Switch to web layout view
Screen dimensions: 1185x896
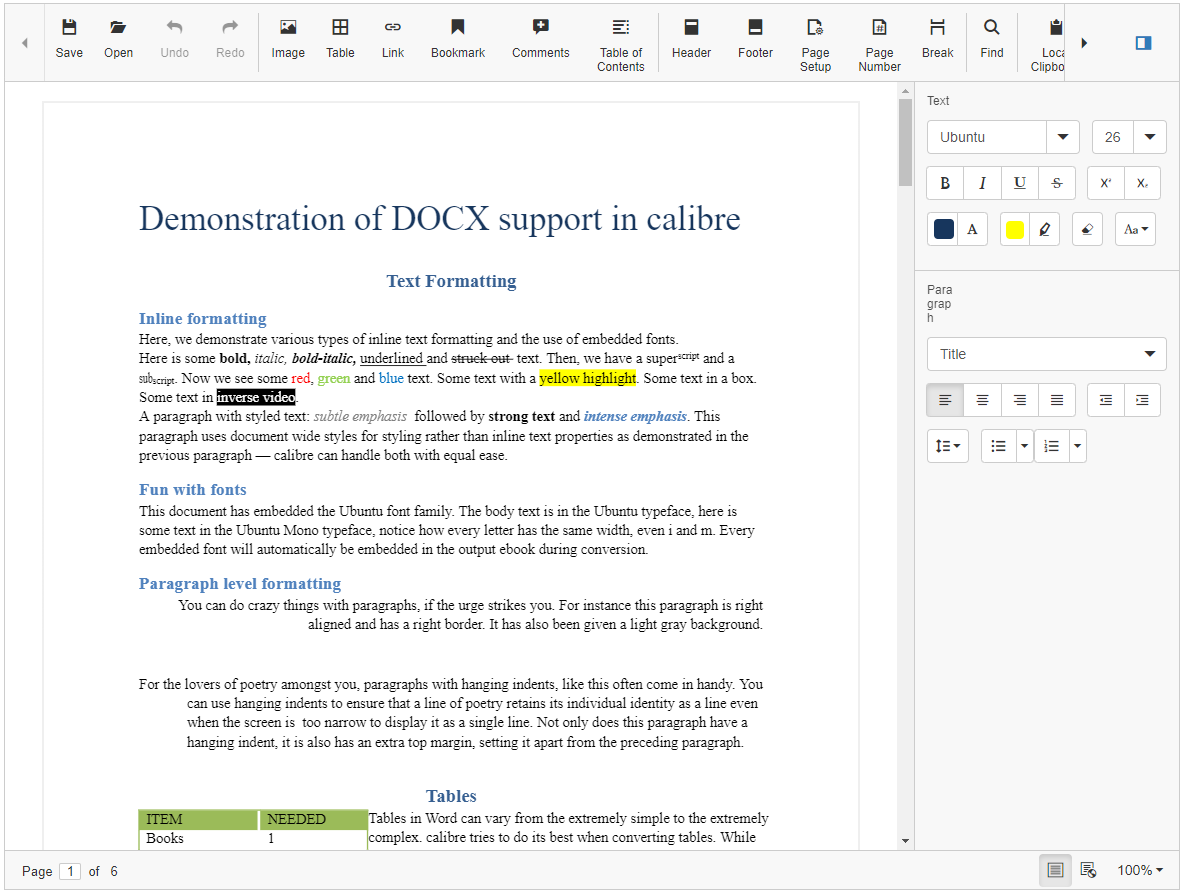click(x=1088, y=870)
